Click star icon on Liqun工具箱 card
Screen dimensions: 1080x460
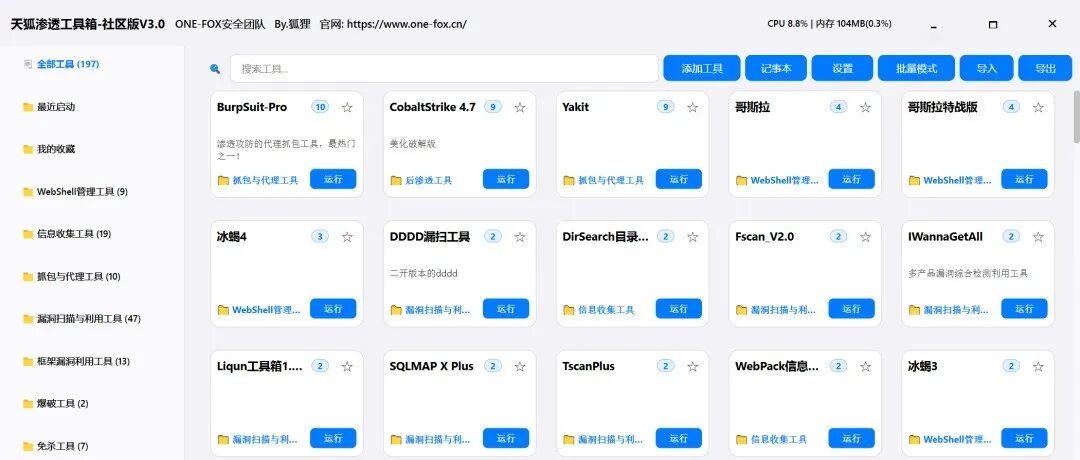[x=347, y=366]
